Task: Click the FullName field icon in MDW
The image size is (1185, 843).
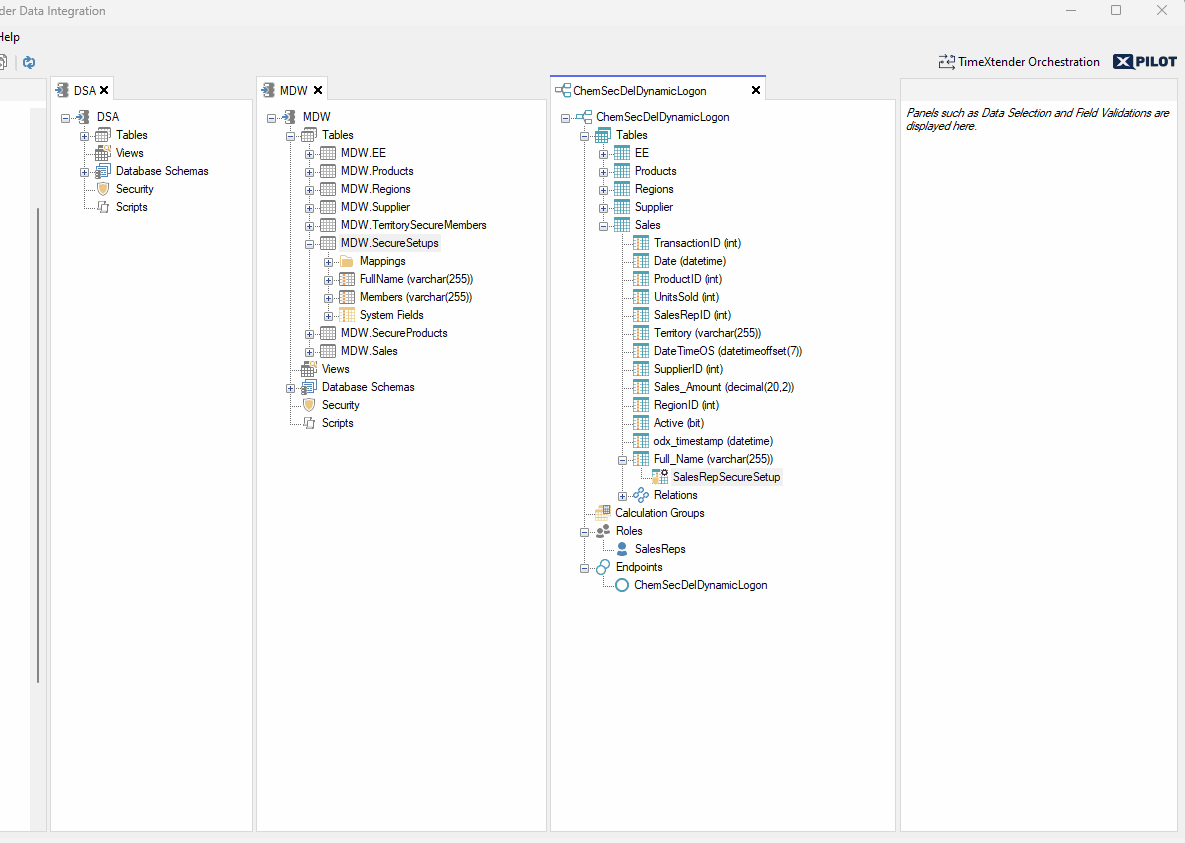Action: 347,279
